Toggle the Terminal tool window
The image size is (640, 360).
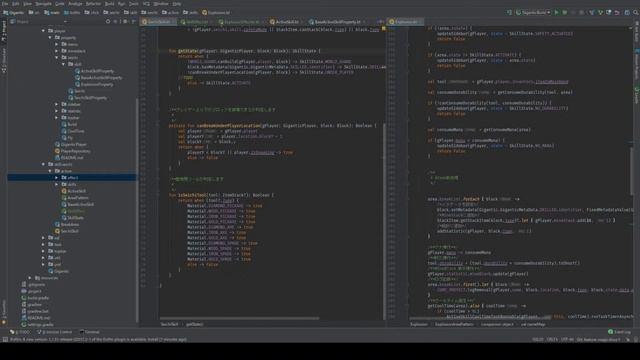pyautogui.click(x=90, y=332)
